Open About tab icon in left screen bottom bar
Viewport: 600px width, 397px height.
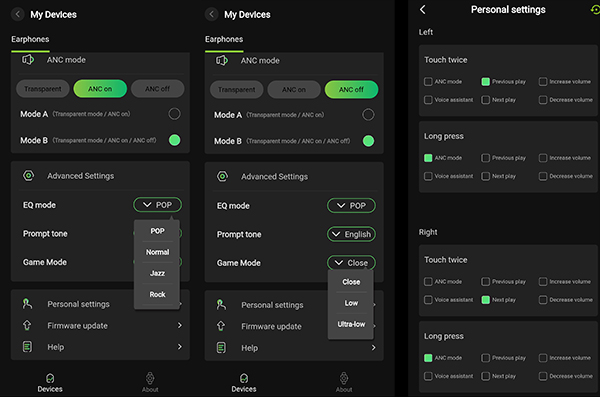coord(150,378)
